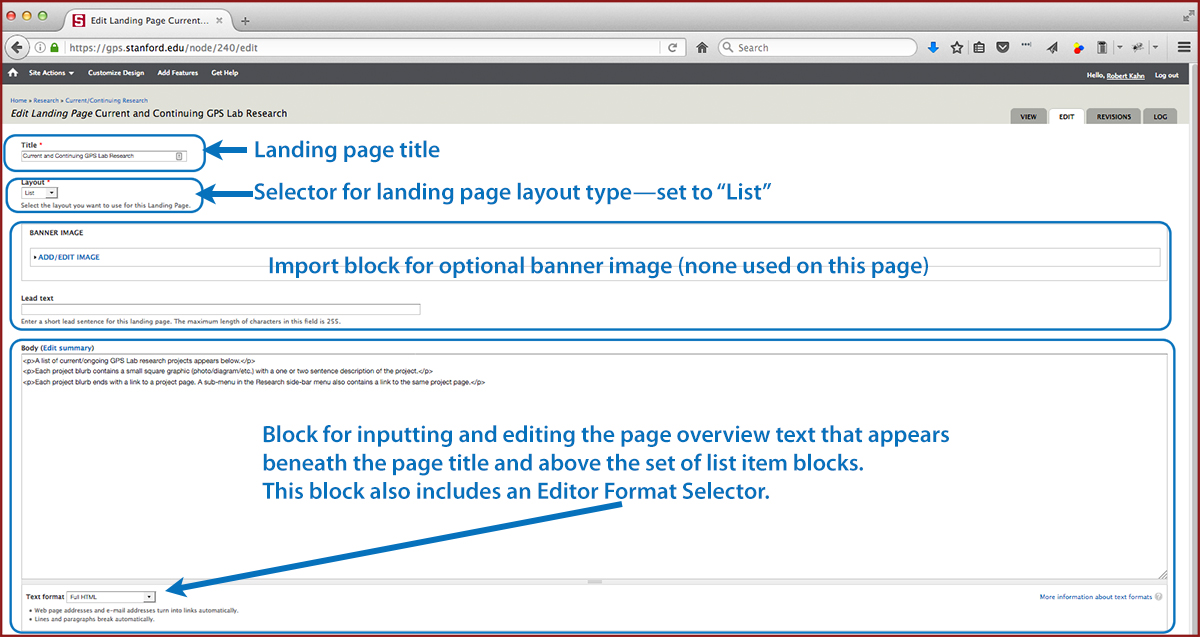The height and width of the screenshot is (637, 1200).
Task: Click into the Lead text input field
Action: tap(220, 309)
